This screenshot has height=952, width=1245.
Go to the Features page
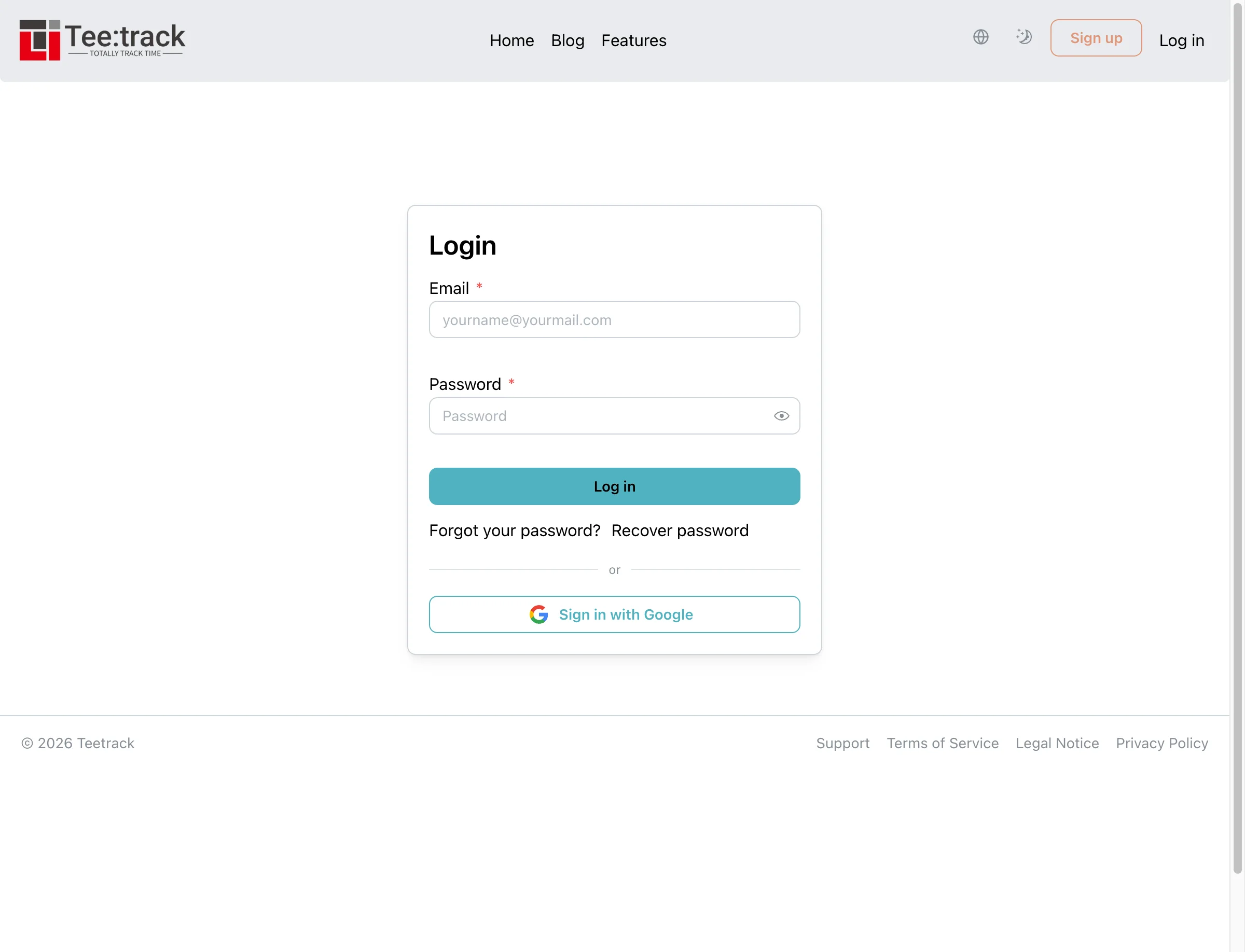(x=633, y=40)
